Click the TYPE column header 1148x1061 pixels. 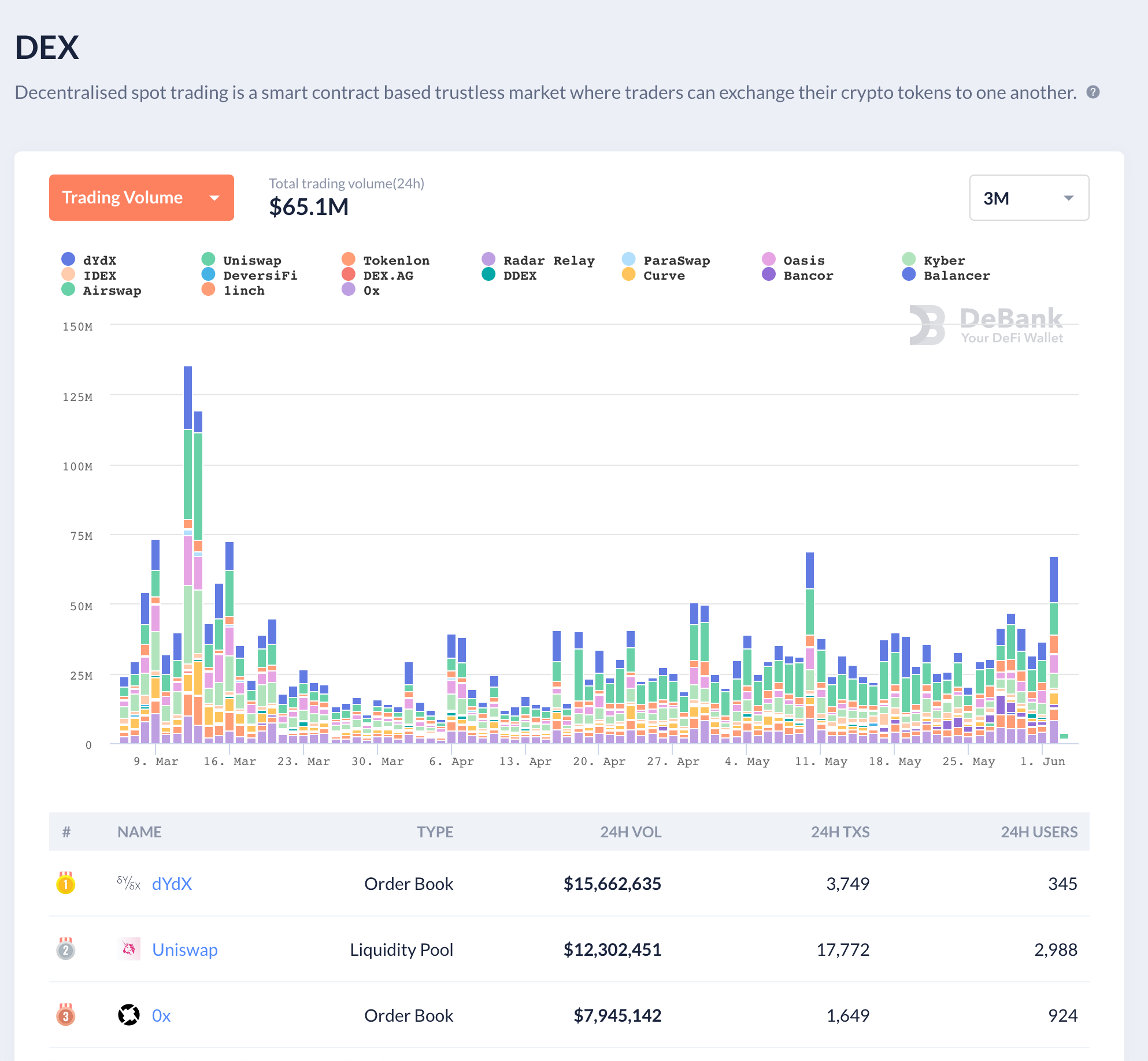pyautogui.click(x=435, y=832)
